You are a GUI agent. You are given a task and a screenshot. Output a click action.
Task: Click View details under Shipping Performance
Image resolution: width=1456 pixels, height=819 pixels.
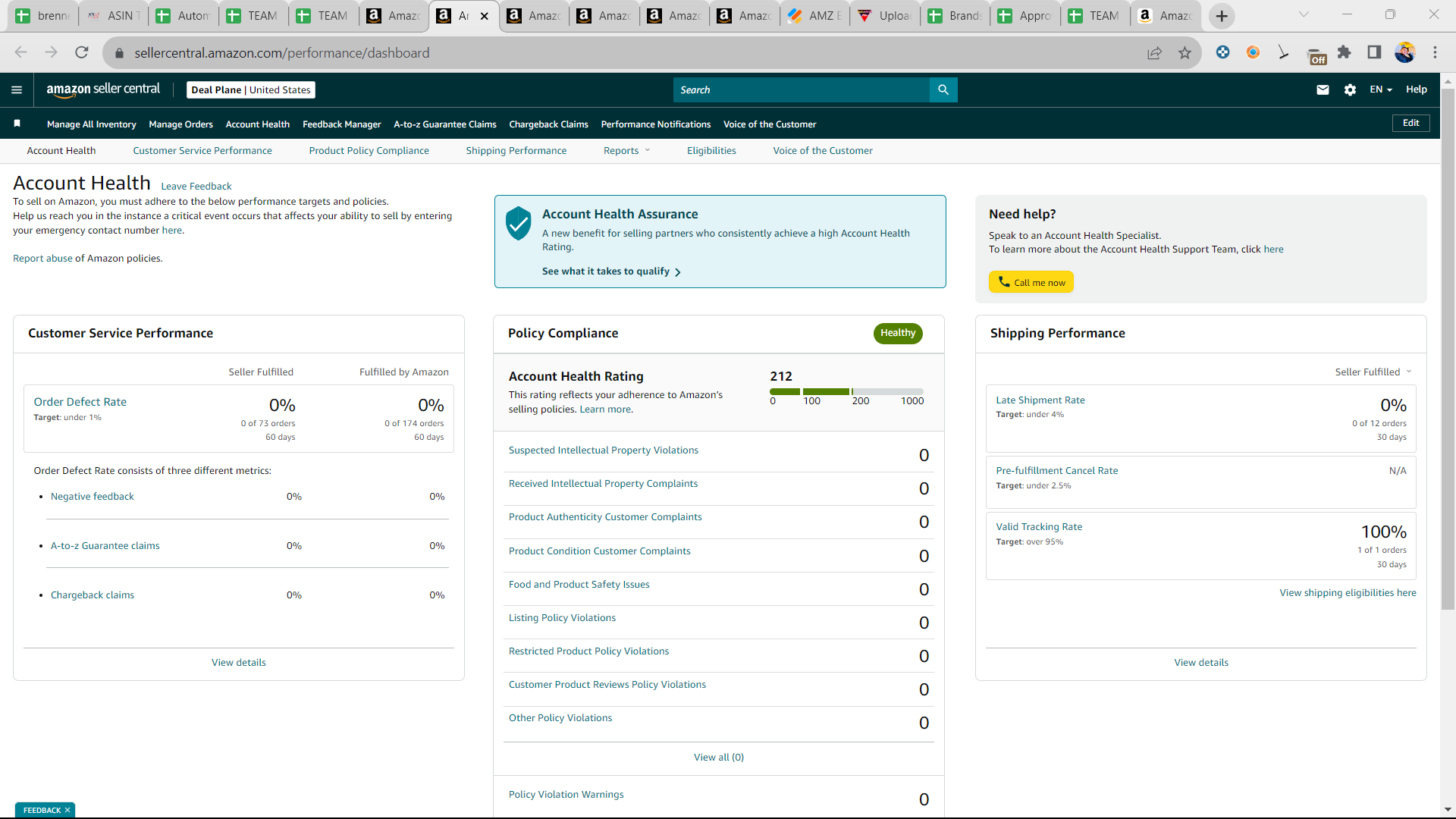click(x=1201, y=662)
